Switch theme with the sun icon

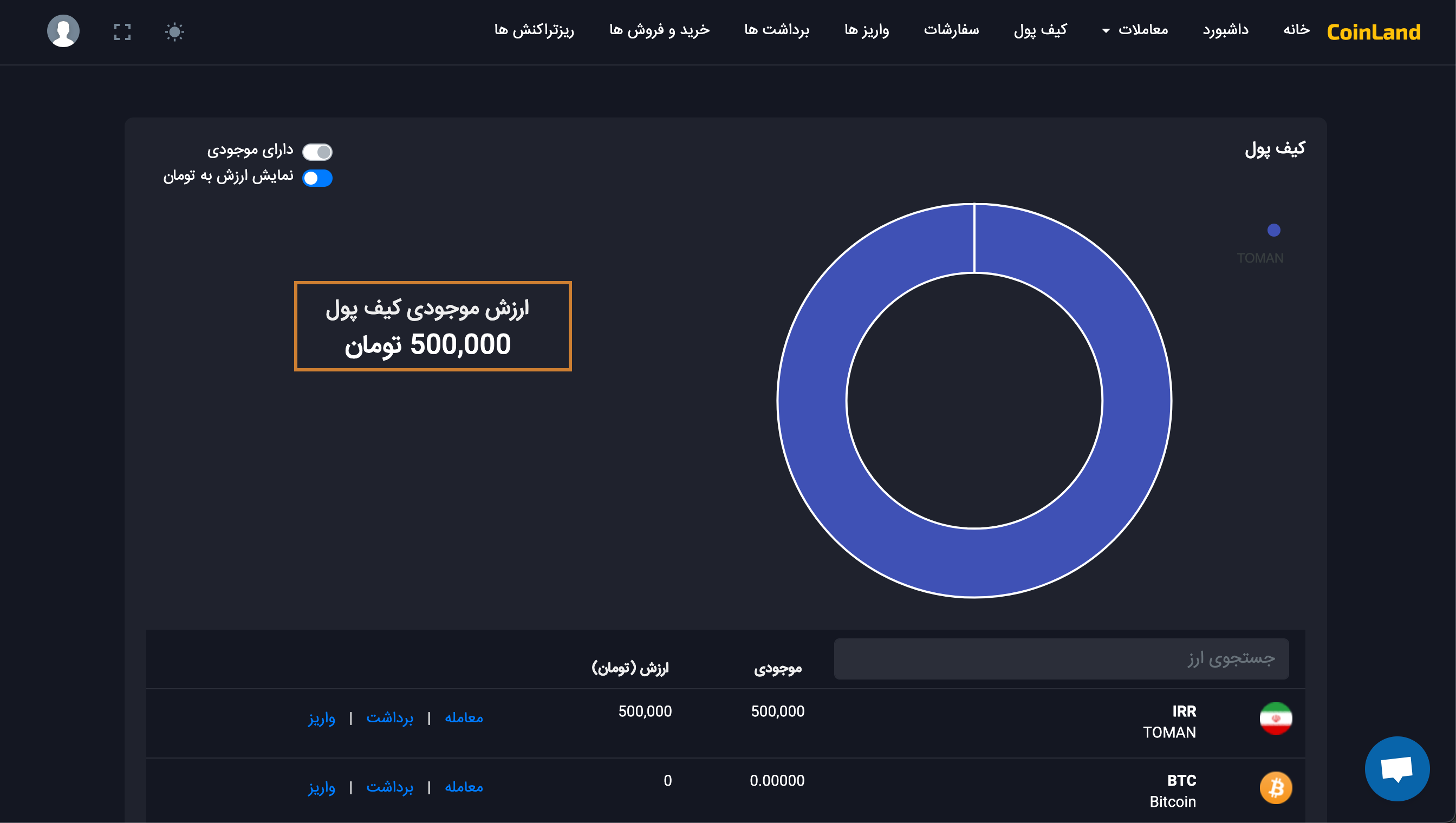point(174,31)
